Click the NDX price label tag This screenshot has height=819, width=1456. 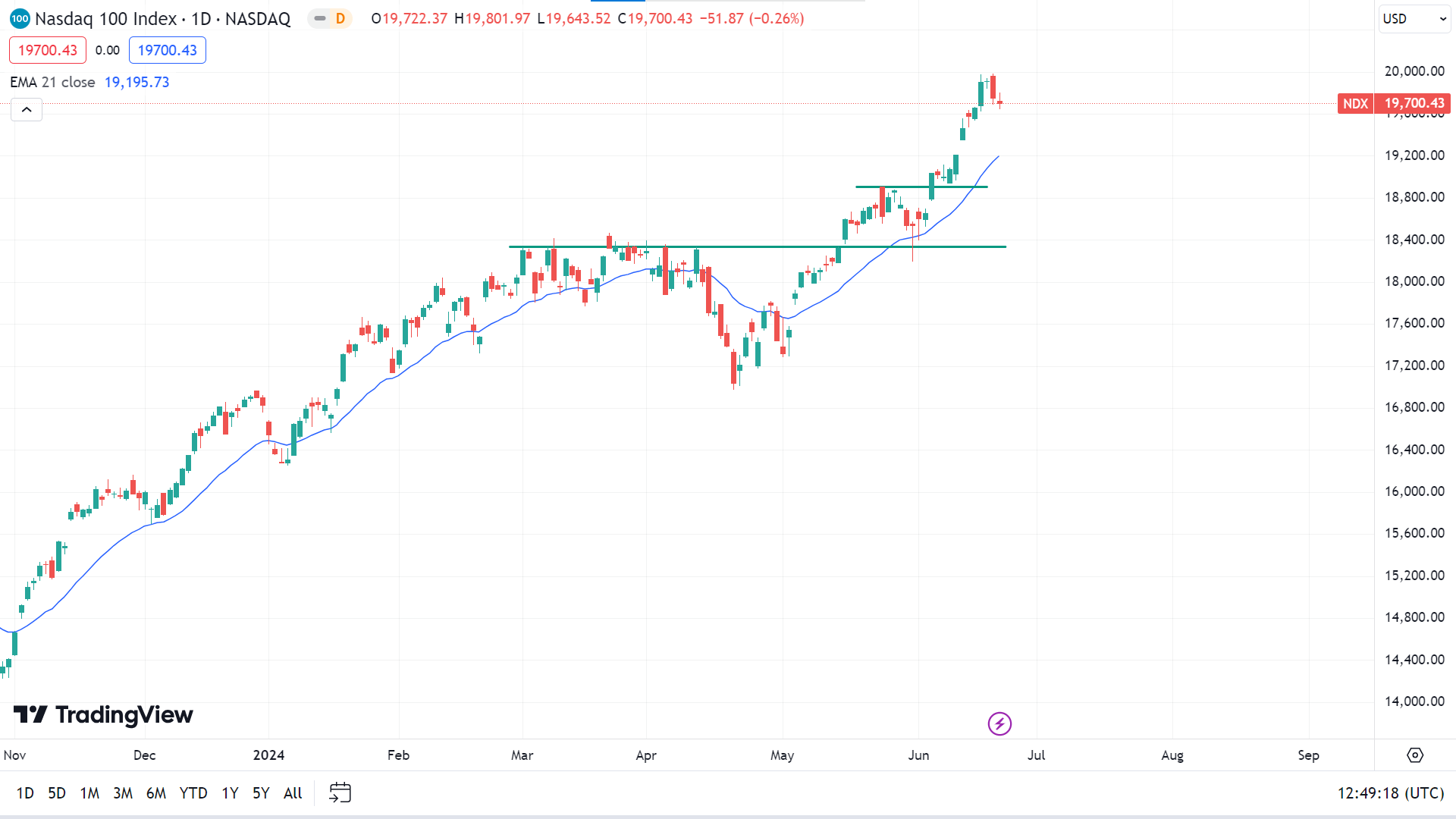tap(1355, 103)
